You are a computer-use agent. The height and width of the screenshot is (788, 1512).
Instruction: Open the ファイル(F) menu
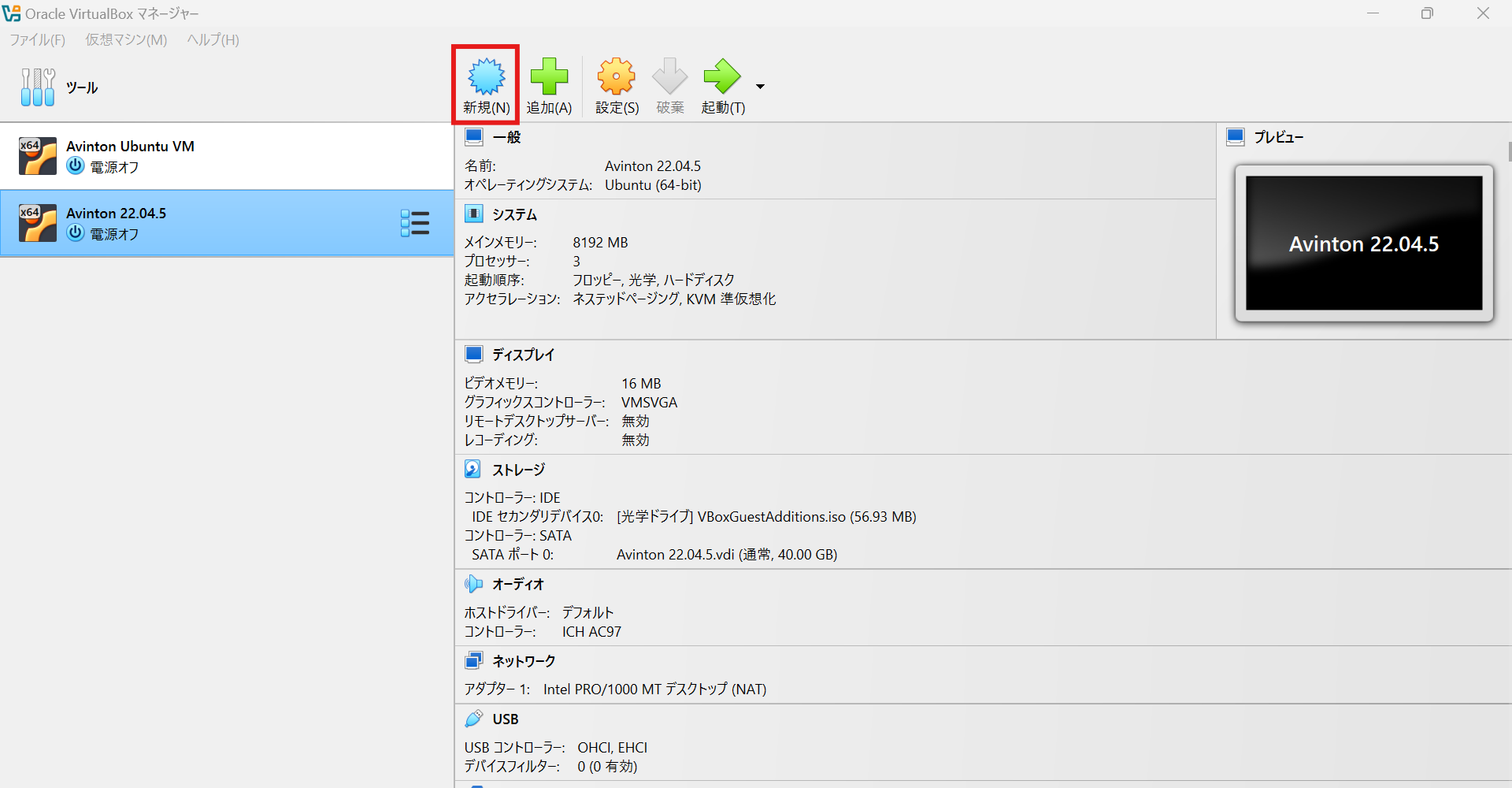(37, 39)
